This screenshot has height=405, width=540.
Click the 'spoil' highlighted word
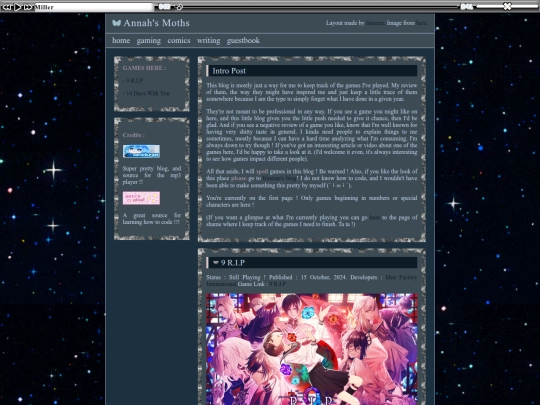point(262,172)
